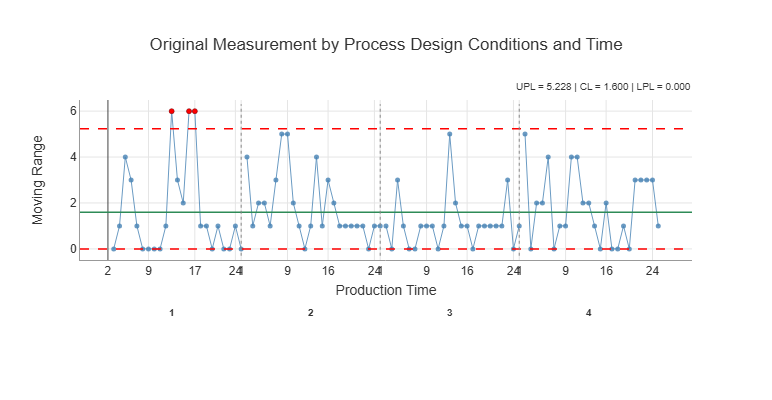Viewport: 772px width, 400px height.
Task: Click the x-axis tick label '2' under Production Time axis
Action: [x=108, y=270]
